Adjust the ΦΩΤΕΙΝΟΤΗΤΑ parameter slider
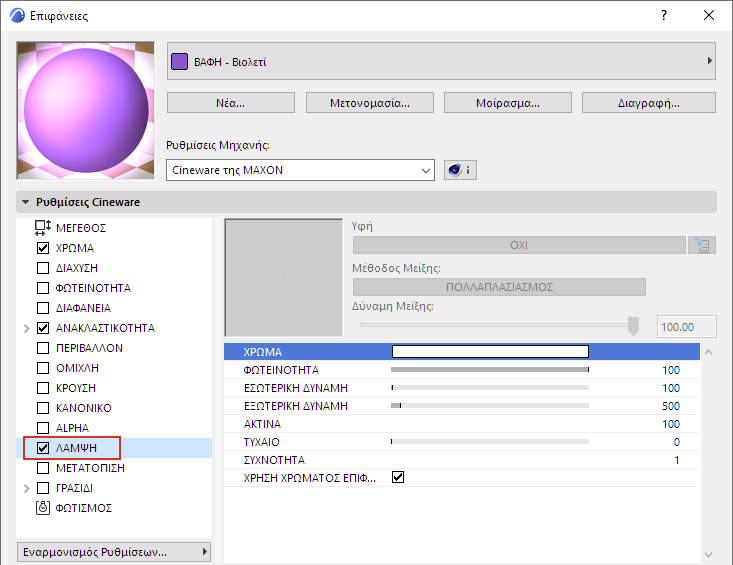 (x=490, y=369)
